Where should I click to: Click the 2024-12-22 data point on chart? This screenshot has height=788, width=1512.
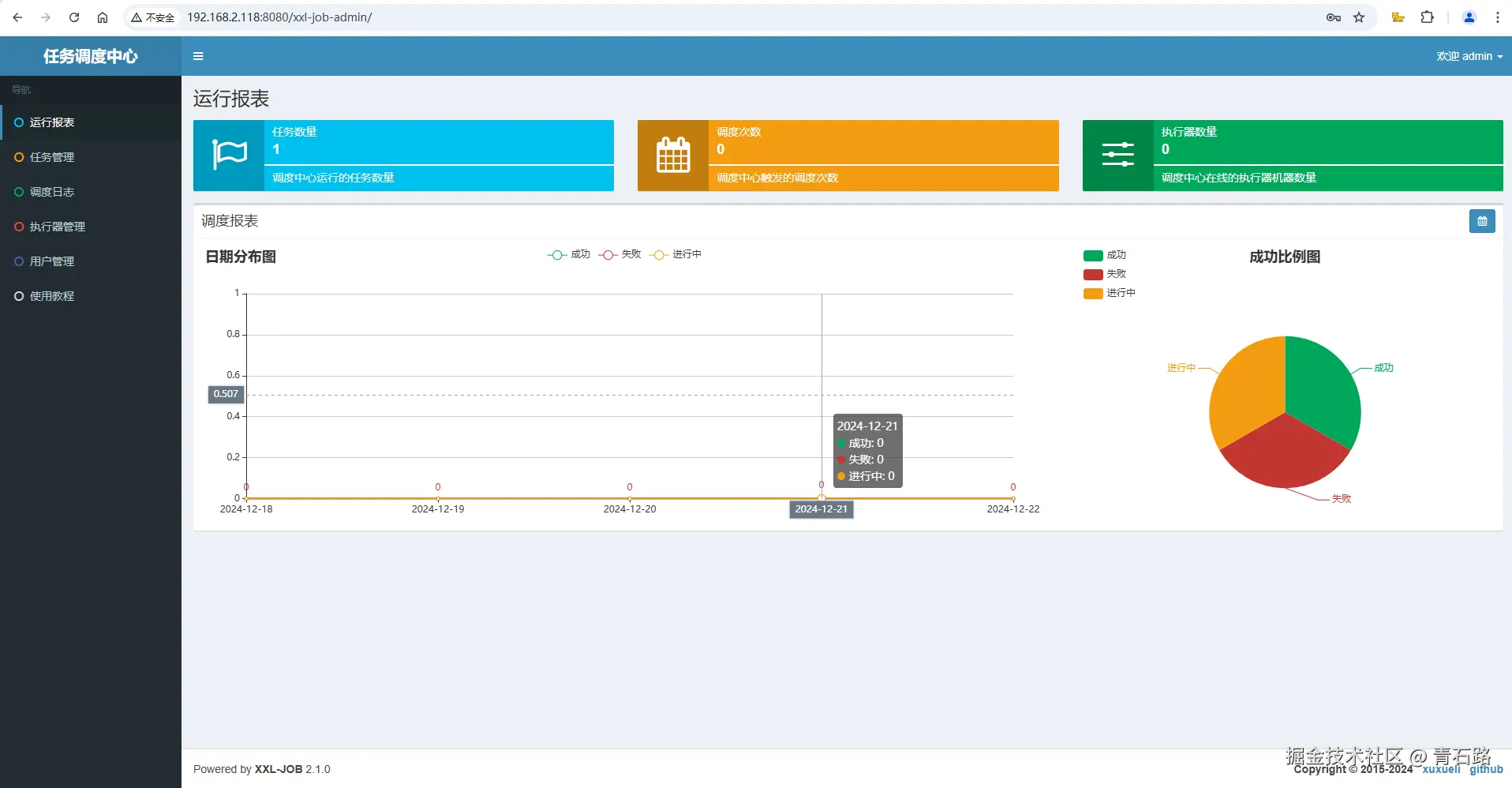[x=1013, y=498]
